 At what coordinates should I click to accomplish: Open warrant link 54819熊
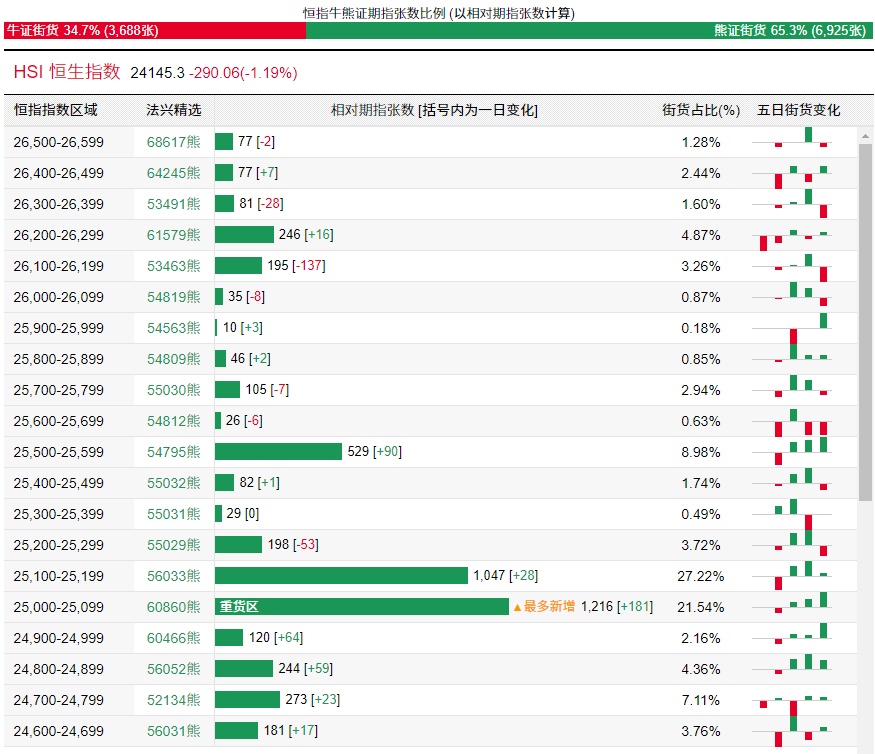[x=174, y=297]
